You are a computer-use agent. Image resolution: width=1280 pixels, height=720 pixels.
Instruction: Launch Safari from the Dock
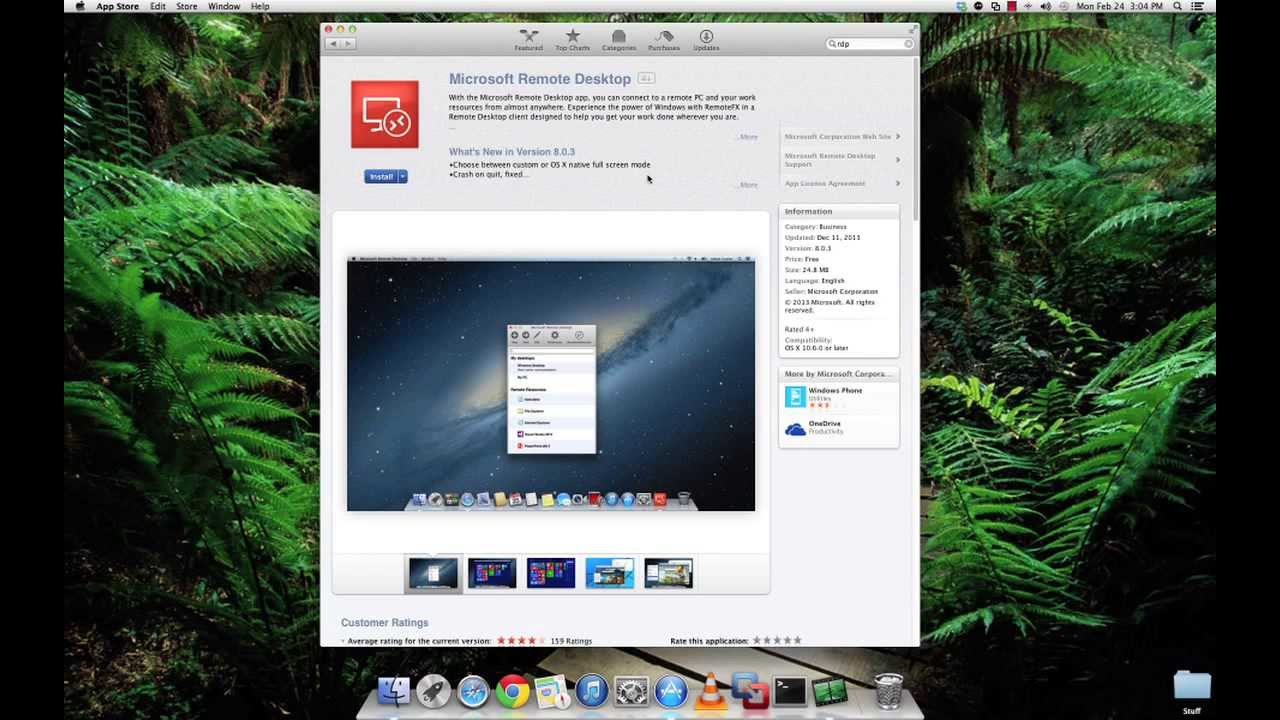473,691
